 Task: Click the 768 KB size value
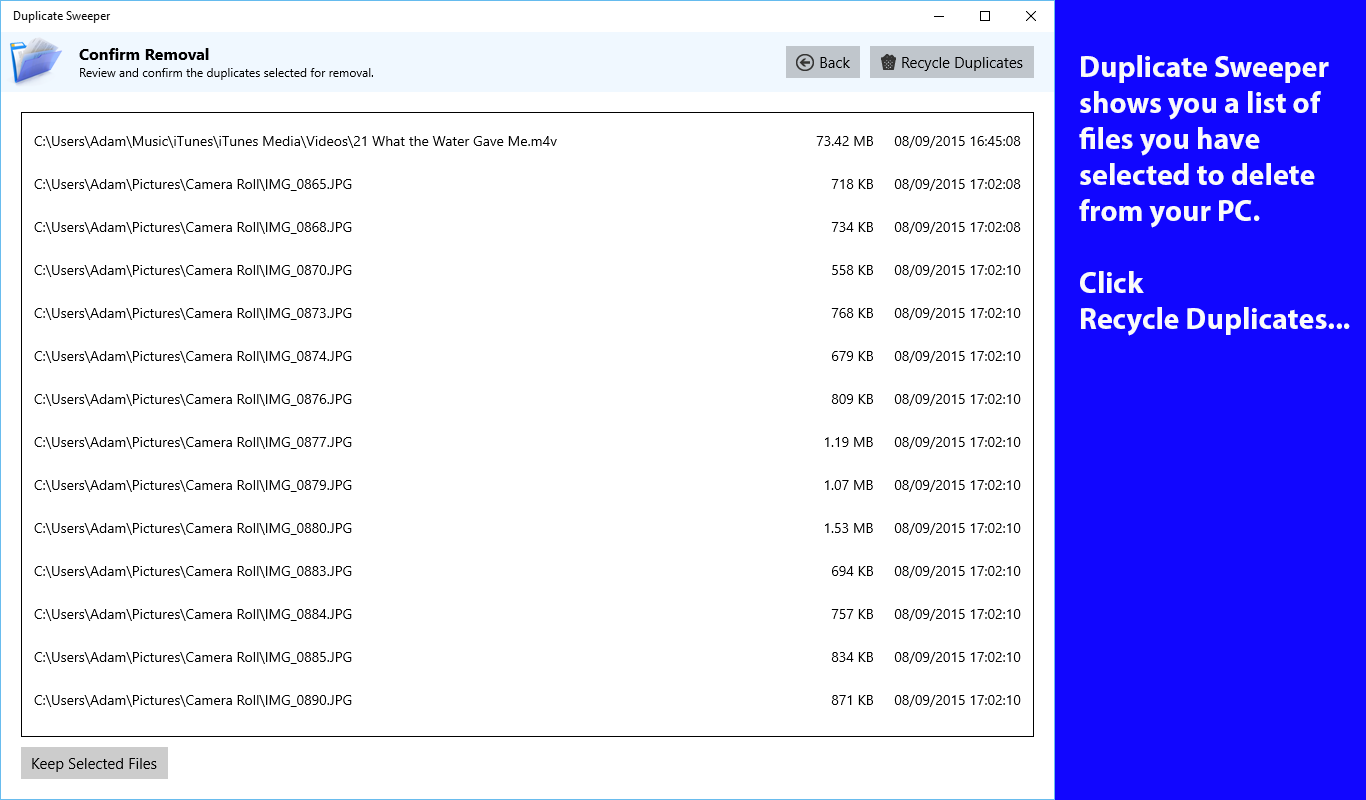tap(852, 314)
